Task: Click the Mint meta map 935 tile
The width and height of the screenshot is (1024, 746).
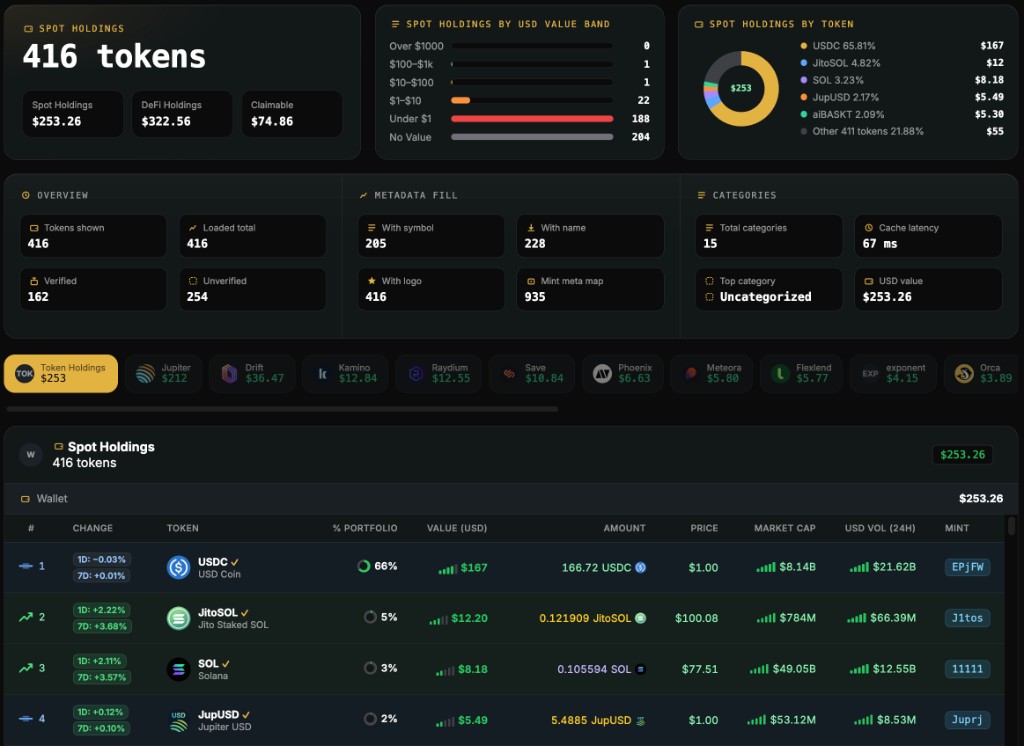Action: coord(590,289)
